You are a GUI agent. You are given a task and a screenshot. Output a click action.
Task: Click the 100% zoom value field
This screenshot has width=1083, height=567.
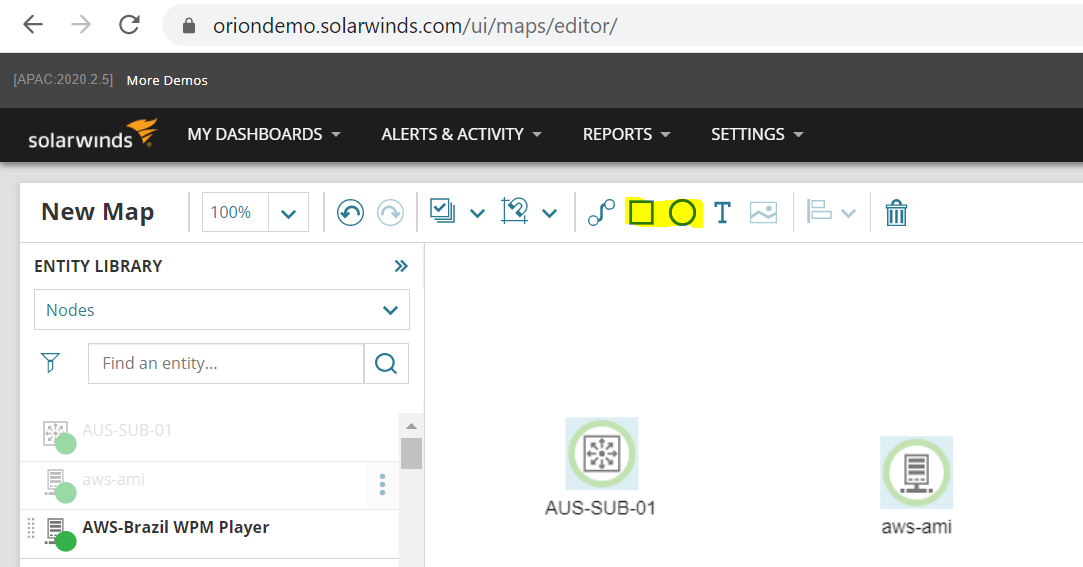click(235, 212)
